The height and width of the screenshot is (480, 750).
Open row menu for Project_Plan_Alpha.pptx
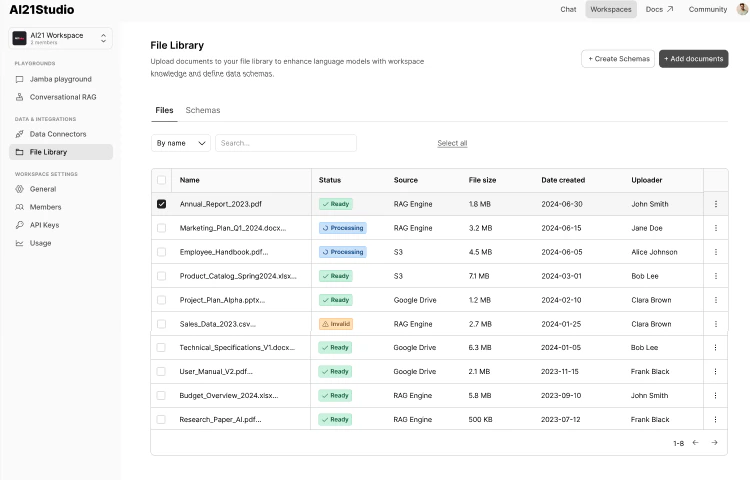[x=716, y=300]
